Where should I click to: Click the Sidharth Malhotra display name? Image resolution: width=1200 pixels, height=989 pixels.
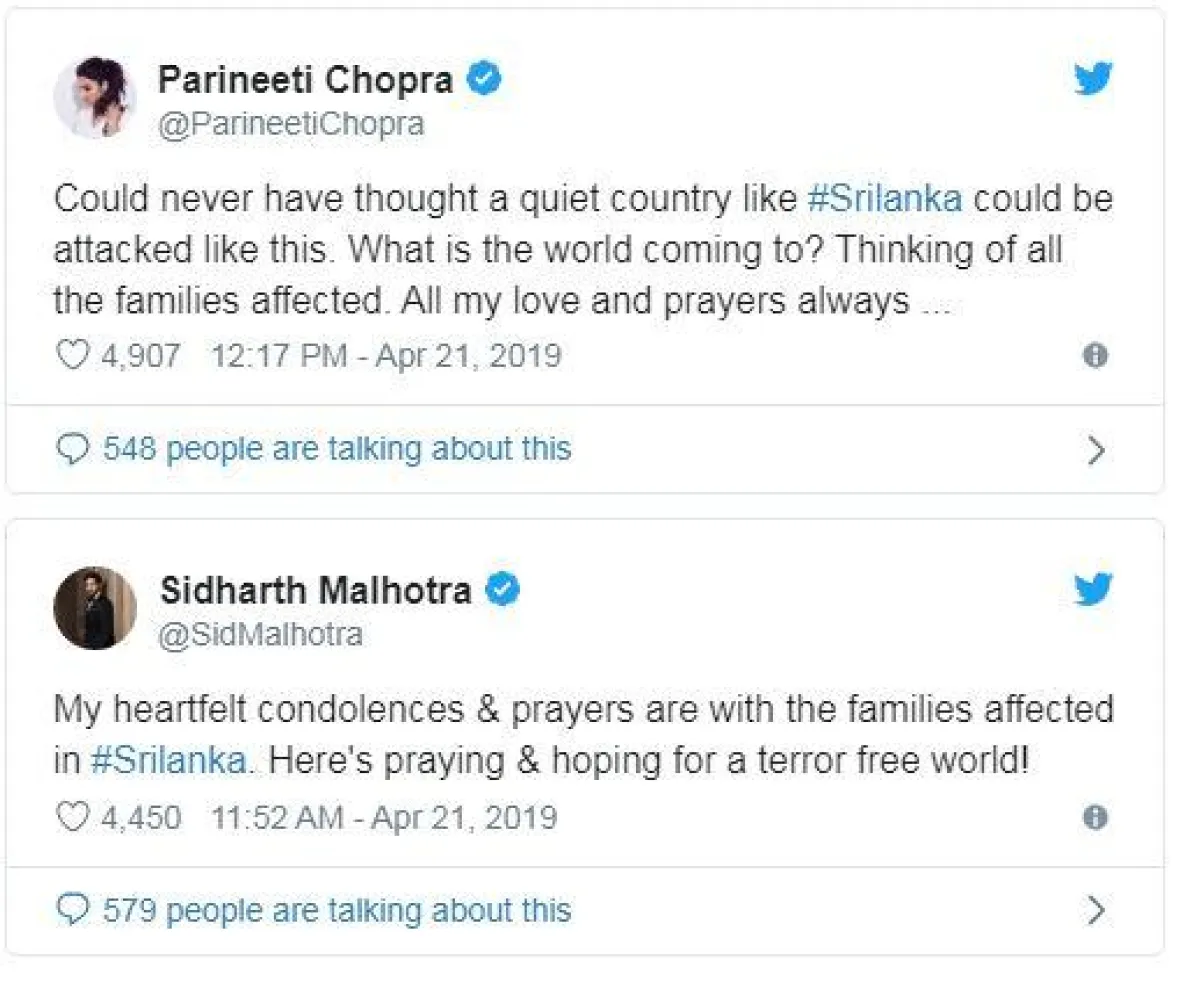[316, 591]
